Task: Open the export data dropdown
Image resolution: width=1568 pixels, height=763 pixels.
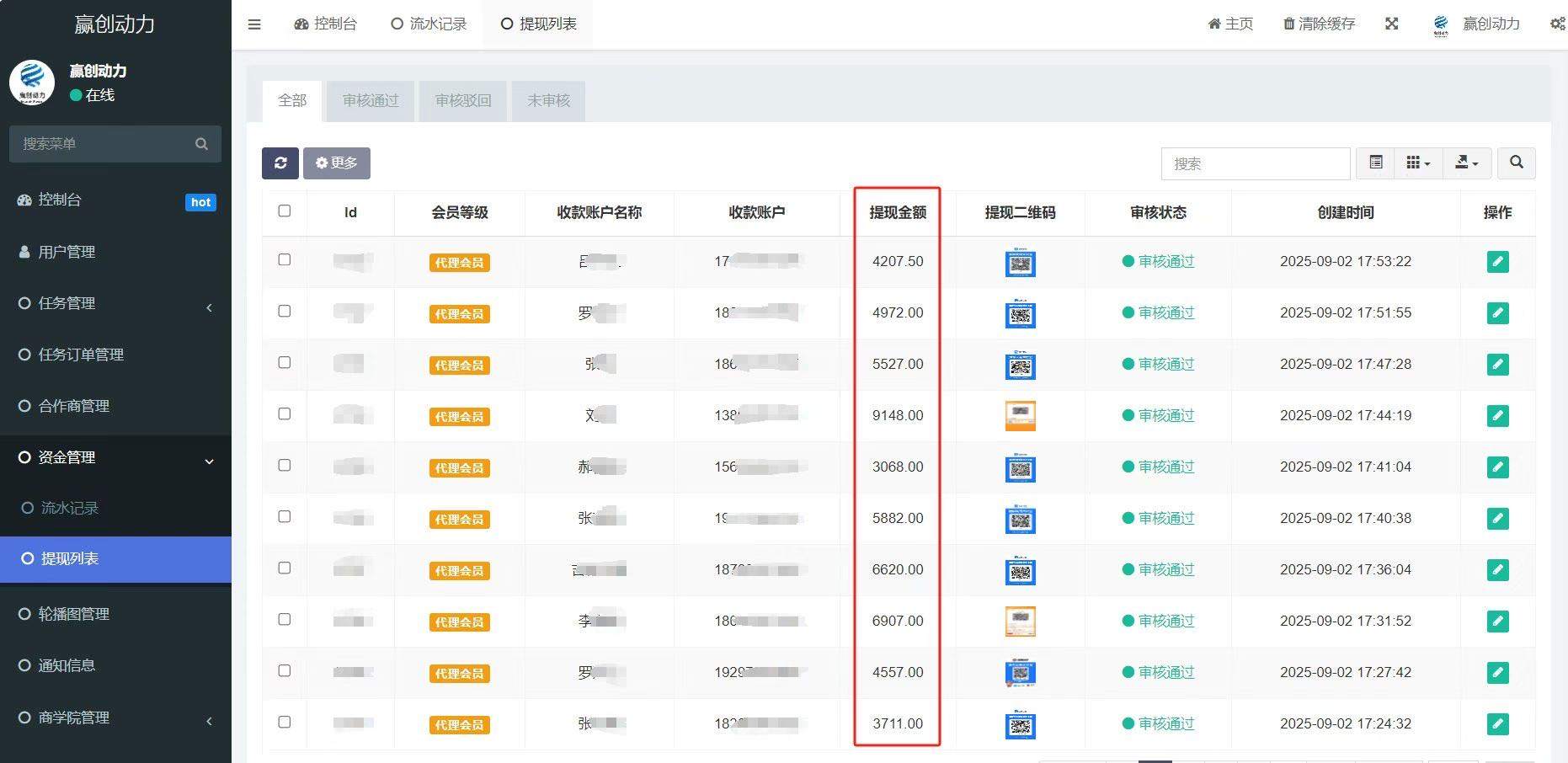Action: tap(1467, 163)
